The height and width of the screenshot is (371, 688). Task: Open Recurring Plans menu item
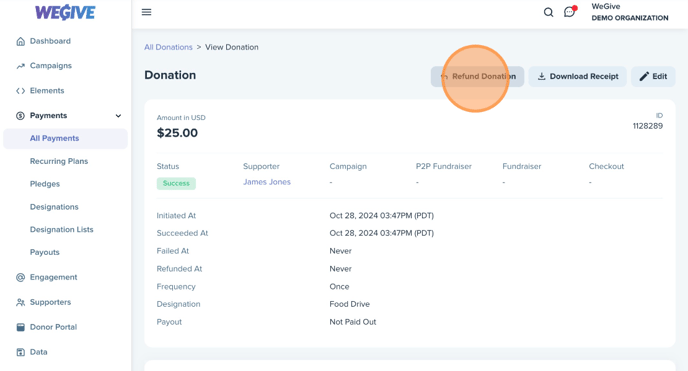point(59,161)
